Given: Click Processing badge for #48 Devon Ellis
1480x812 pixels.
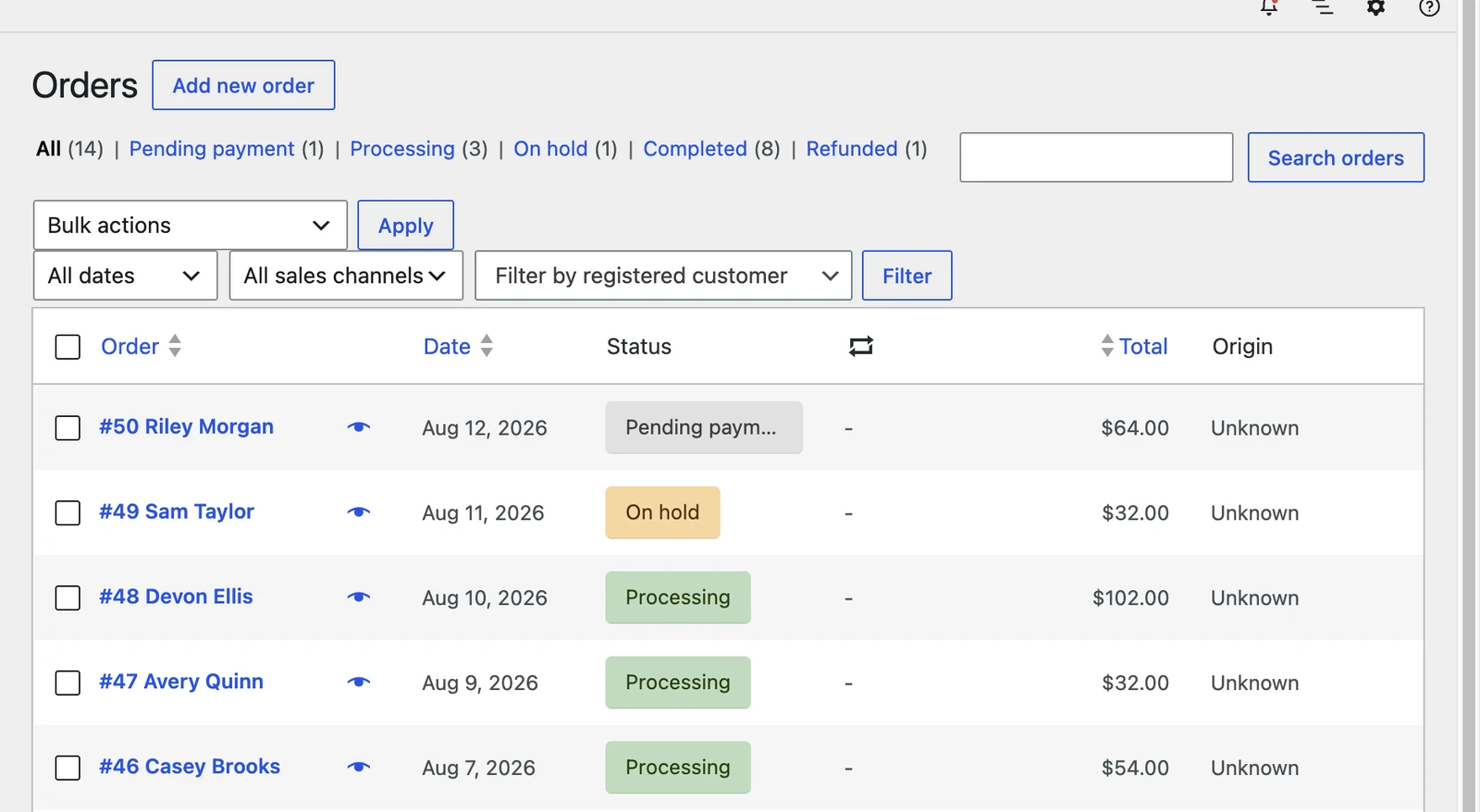Looking at the screenshot, I should tap(678, 597).
